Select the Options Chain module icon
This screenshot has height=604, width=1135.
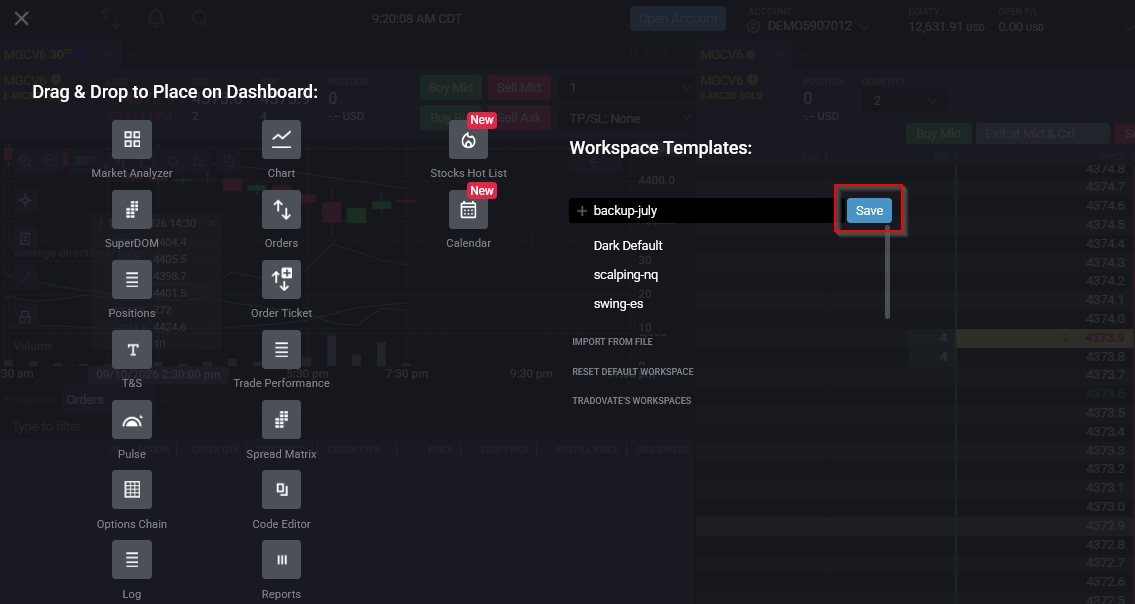(132, 490)
